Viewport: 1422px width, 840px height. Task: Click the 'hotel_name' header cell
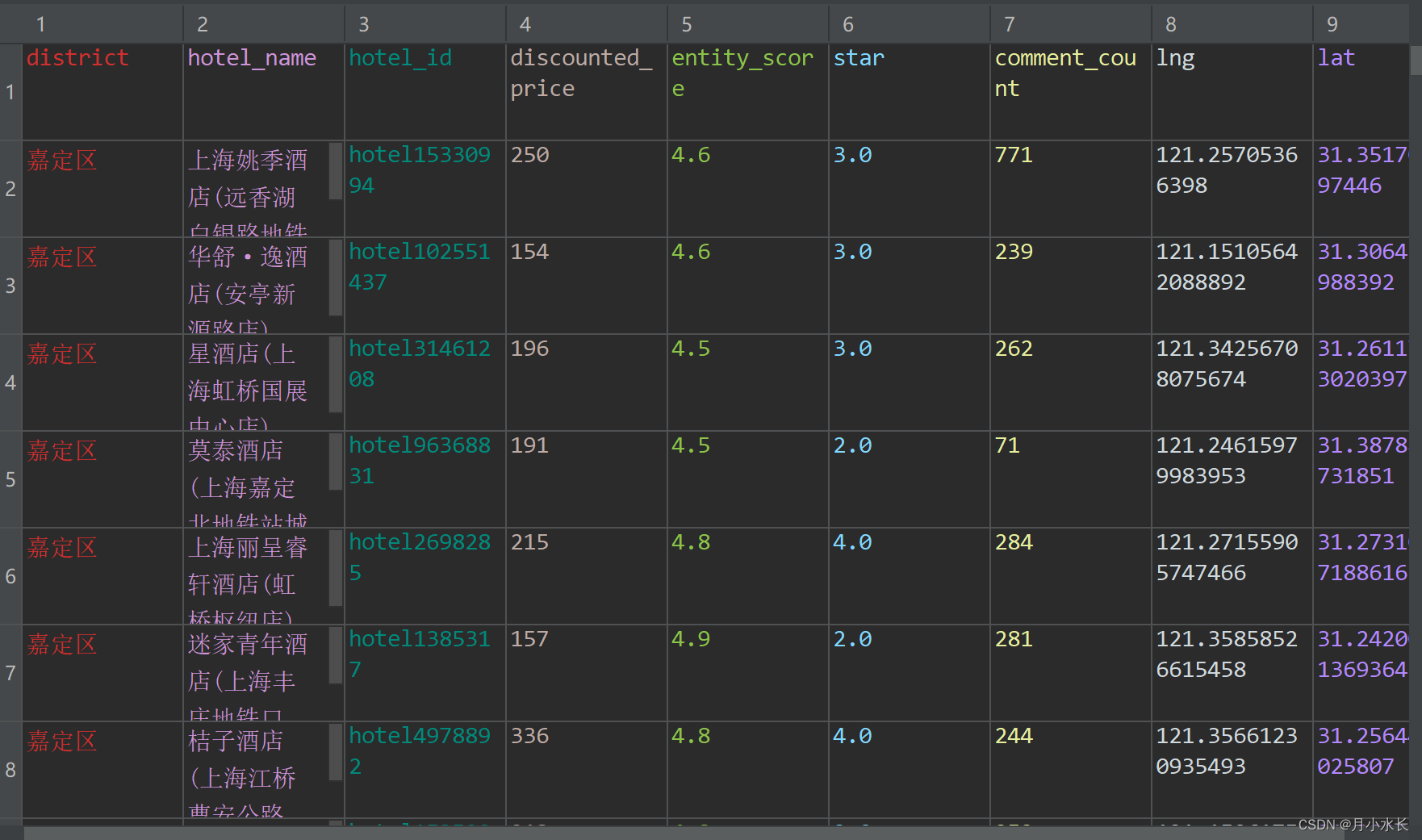point(264,92)
